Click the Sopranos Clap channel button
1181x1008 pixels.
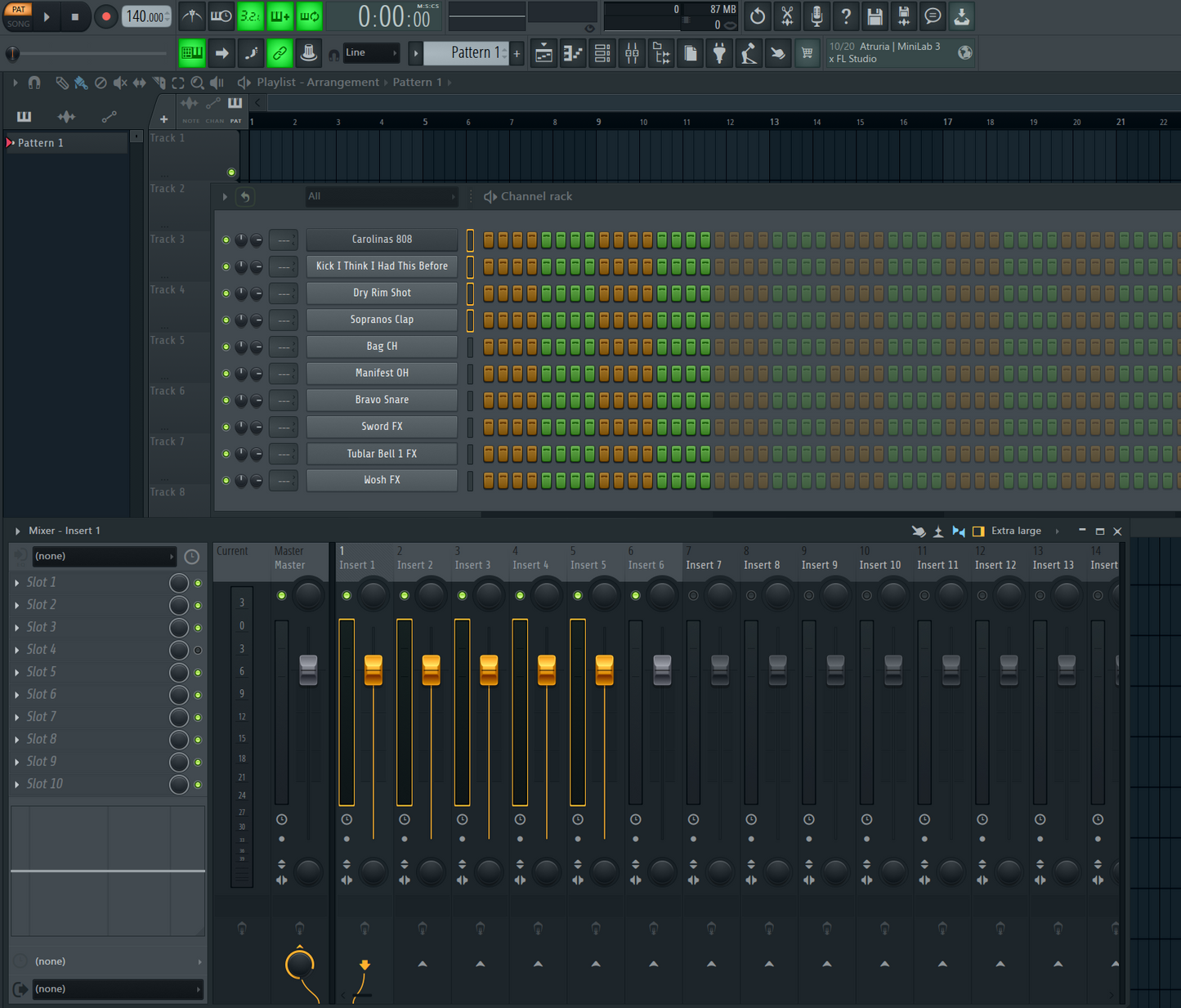[x=382, y=320]
